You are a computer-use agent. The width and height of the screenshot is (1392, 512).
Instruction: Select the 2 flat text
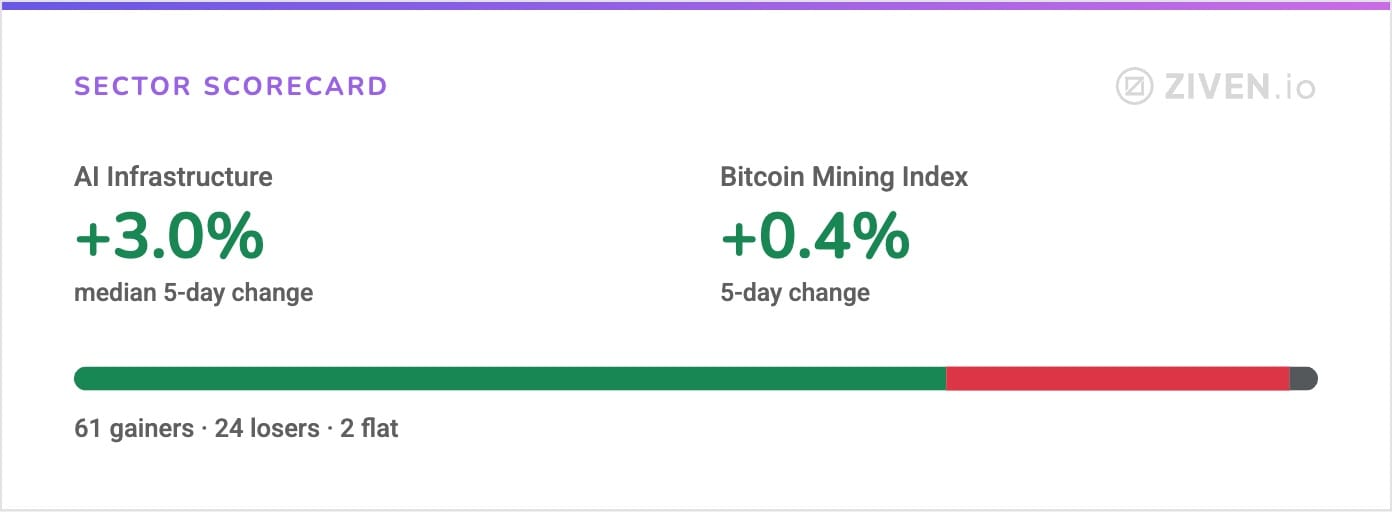369,429
